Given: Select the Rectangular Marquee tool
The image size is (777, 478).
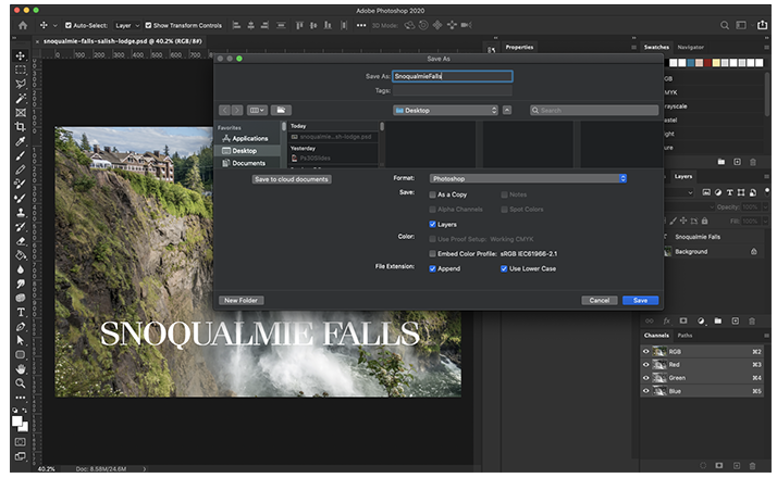Looking at the screenshot, I should point(20,71).
